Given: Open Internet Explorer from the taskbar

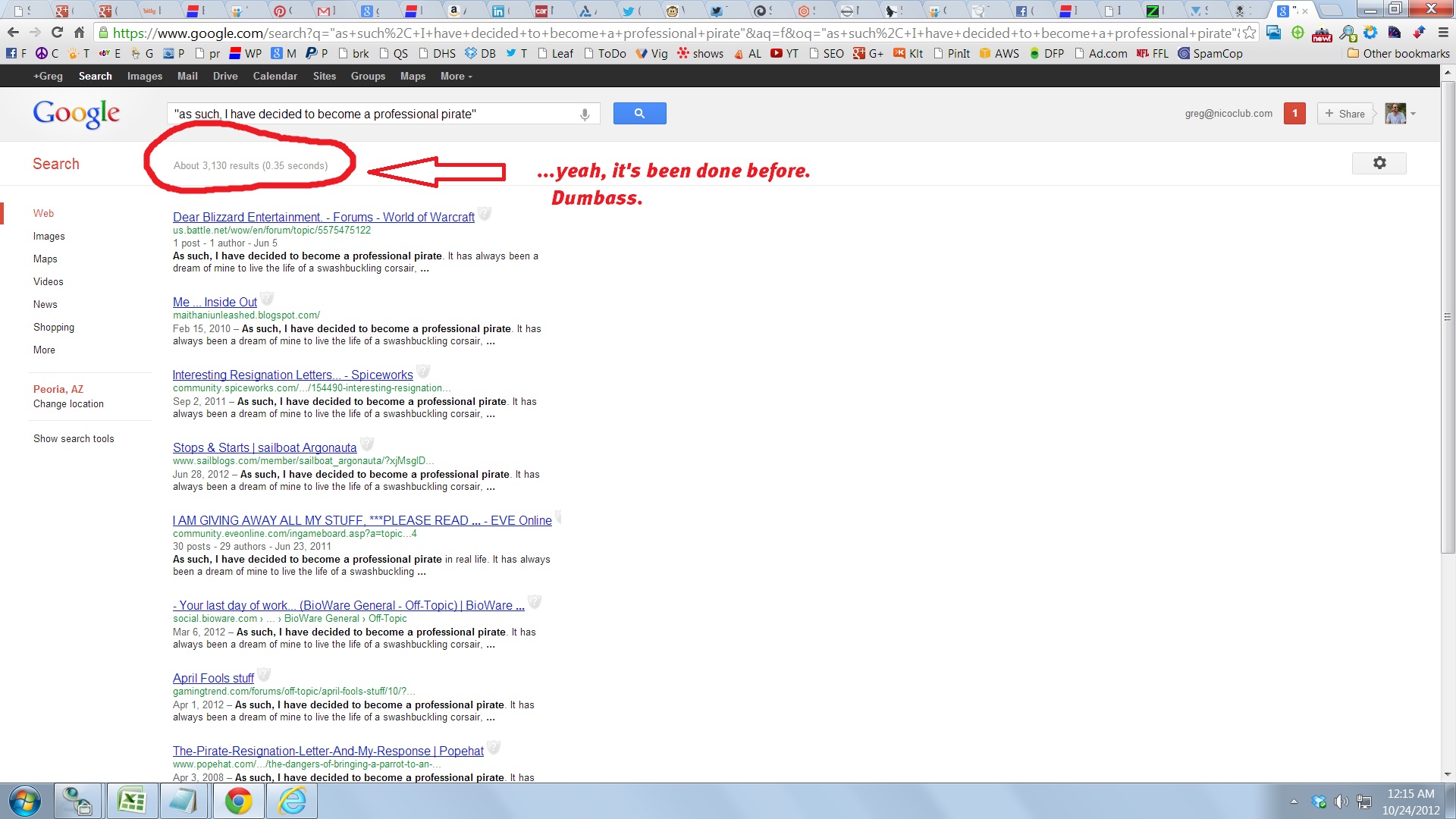Looking at the screenshot, I should tap(292, 801).
